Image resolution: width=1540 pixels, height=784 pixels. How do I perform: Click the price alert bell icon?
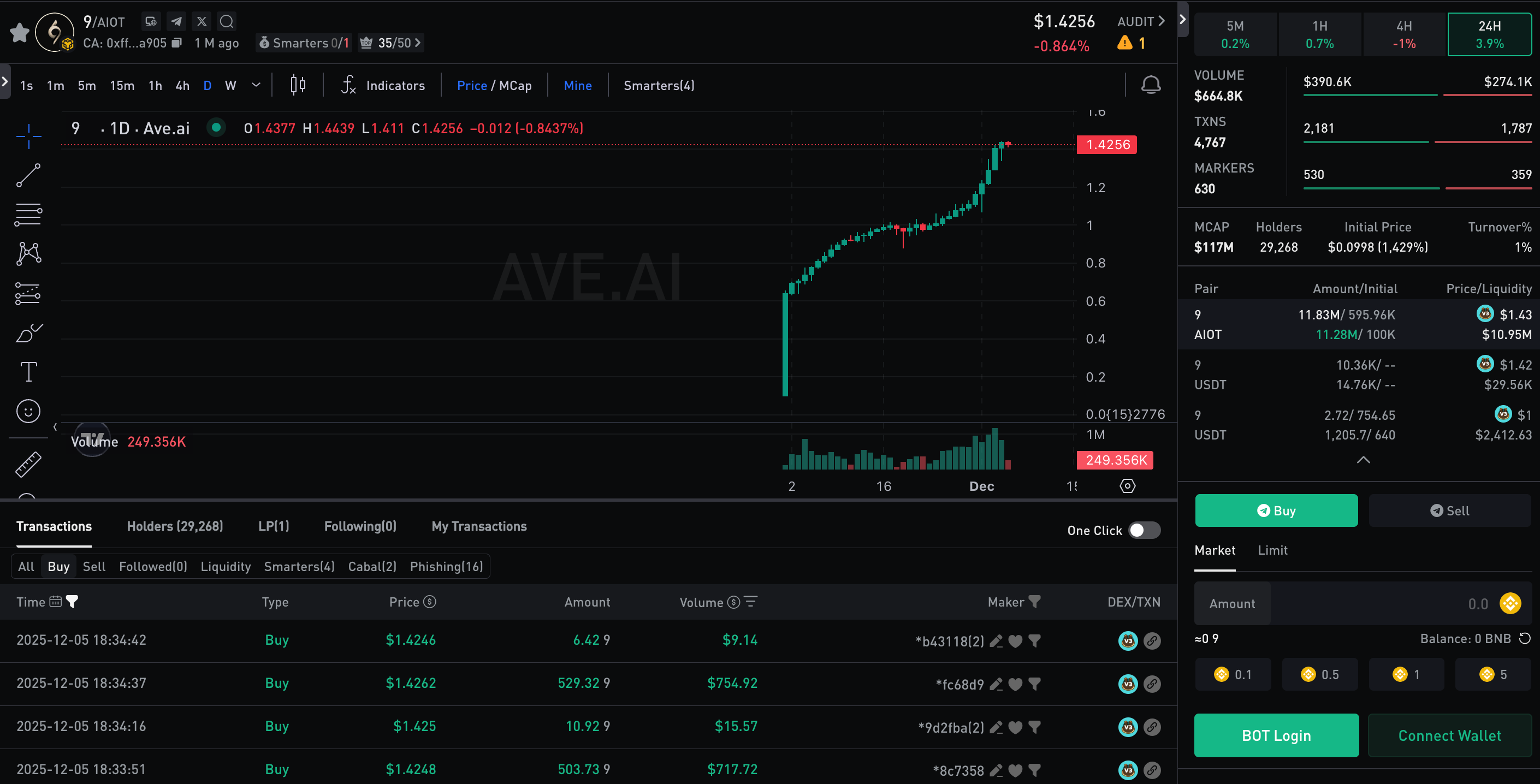(x=1150, y=86)
